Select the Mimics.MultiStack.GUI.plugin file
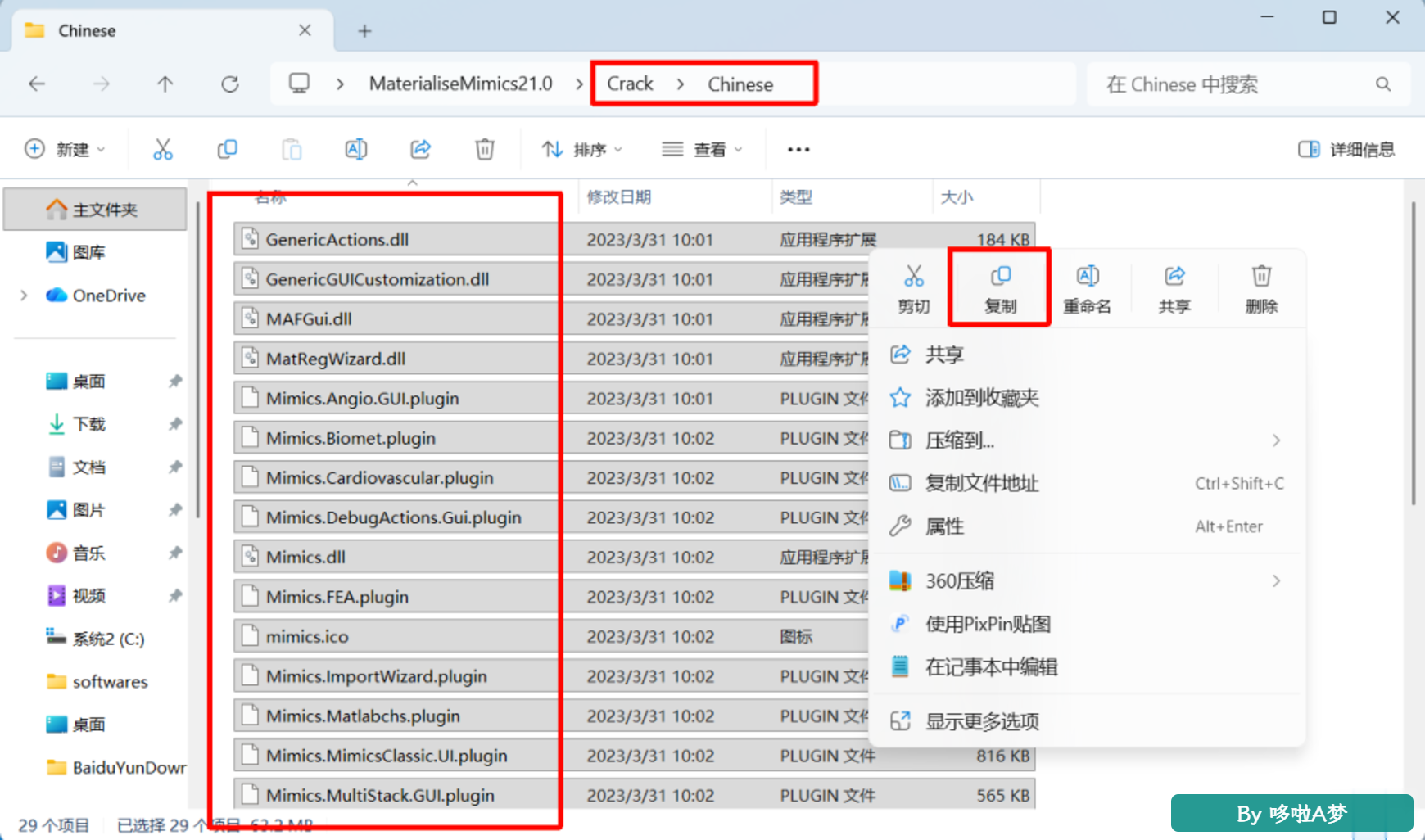This screenshot has width=1425, height=840. pyautogui.click(x=634, y=795)
